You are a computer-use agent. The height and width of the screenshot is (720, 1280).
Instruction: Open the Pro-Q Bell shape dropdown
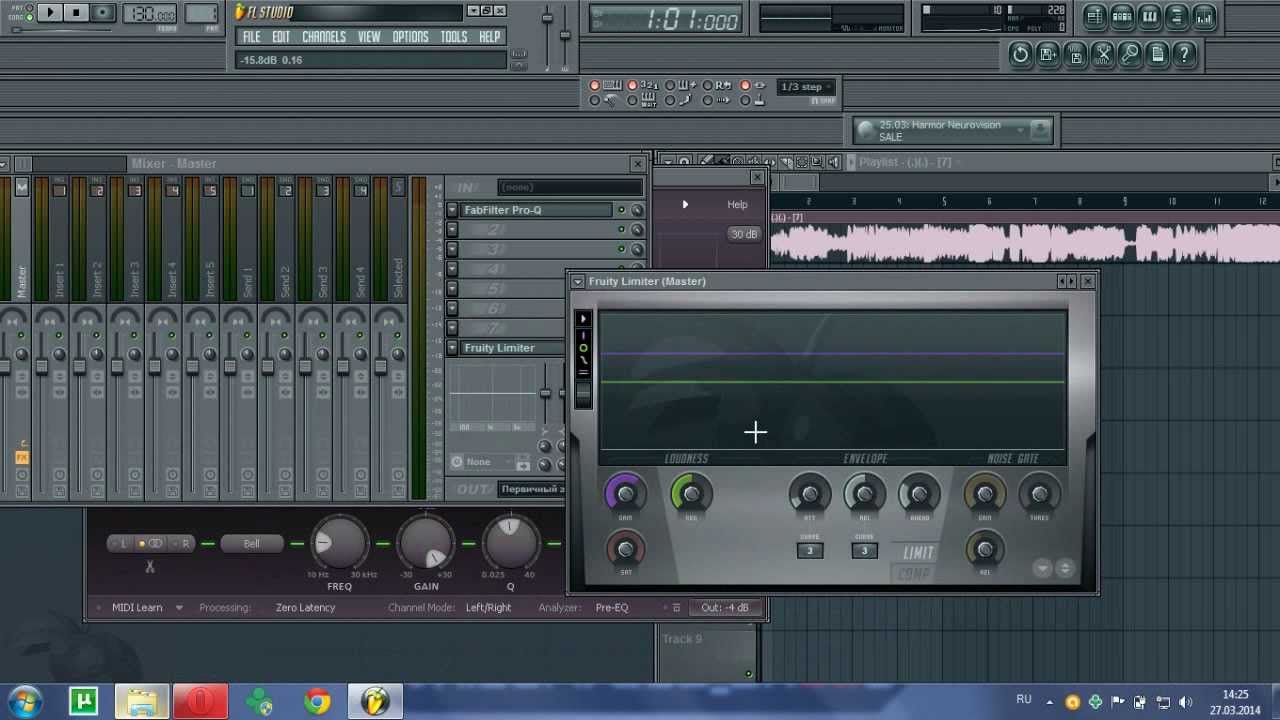click(x=251, y=543)
